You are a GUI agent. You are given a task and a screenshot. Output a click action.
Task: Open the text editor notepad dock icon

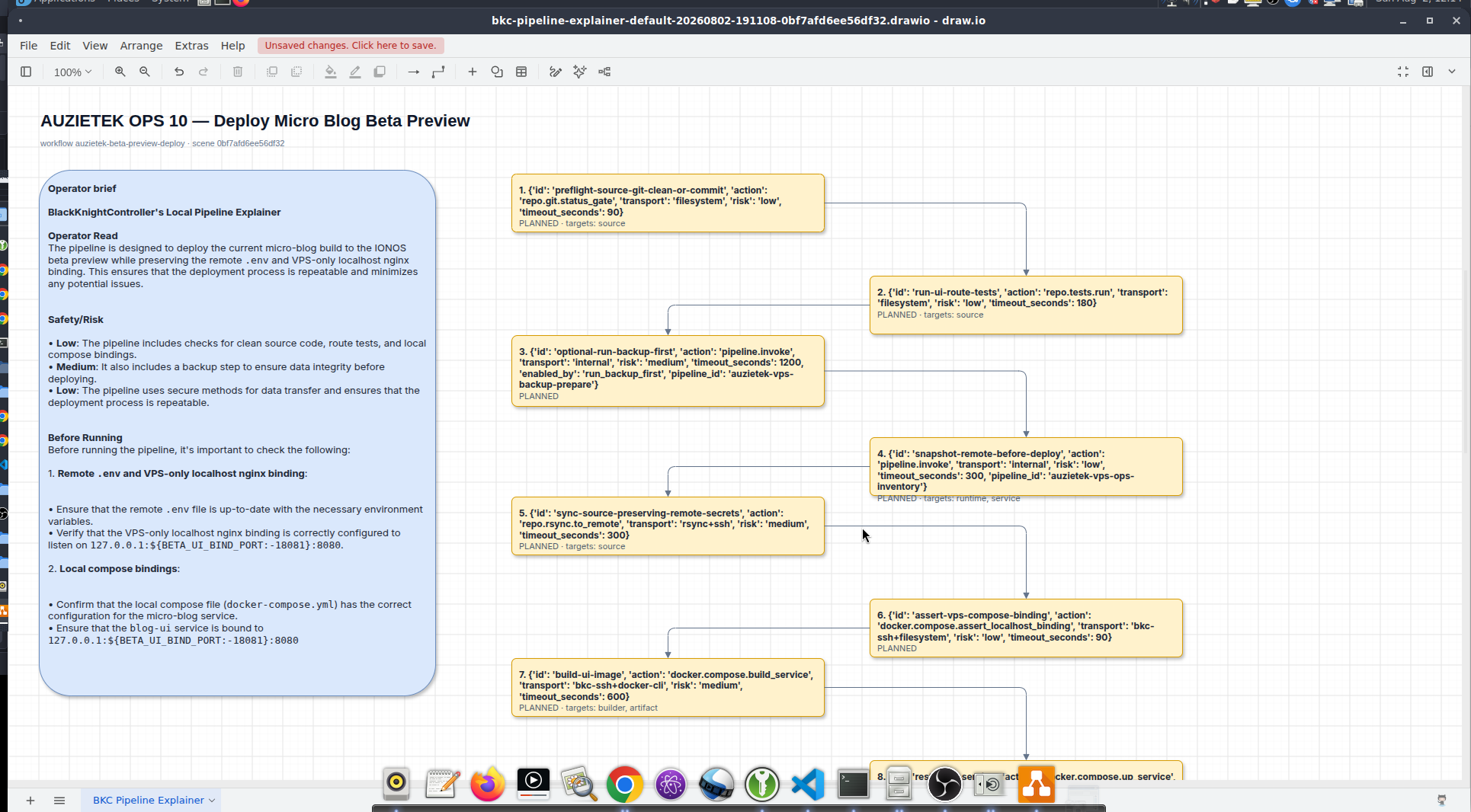pos(442,784)
